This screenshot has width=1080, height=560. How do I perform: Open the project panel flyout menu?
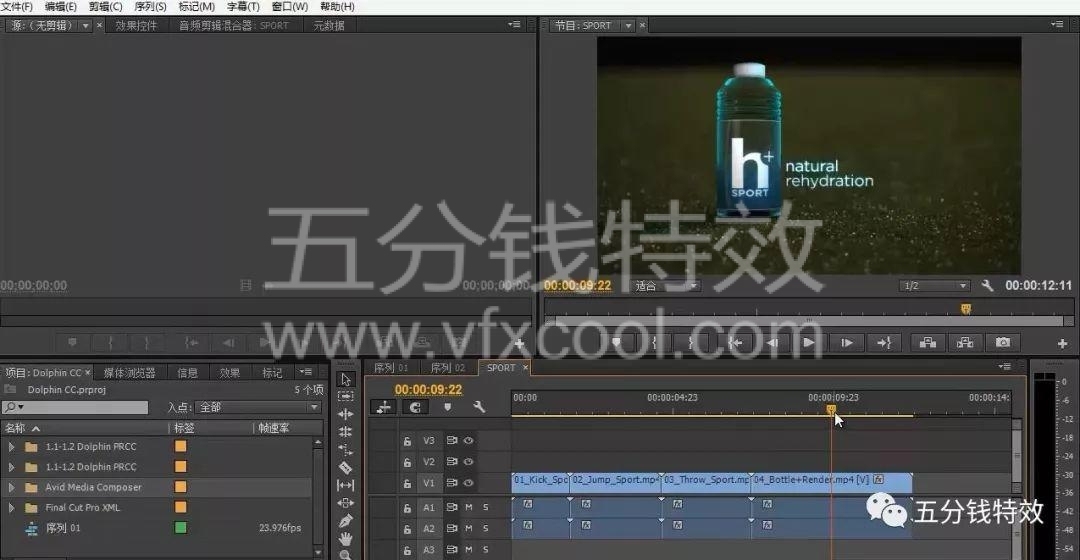(305, 372)
